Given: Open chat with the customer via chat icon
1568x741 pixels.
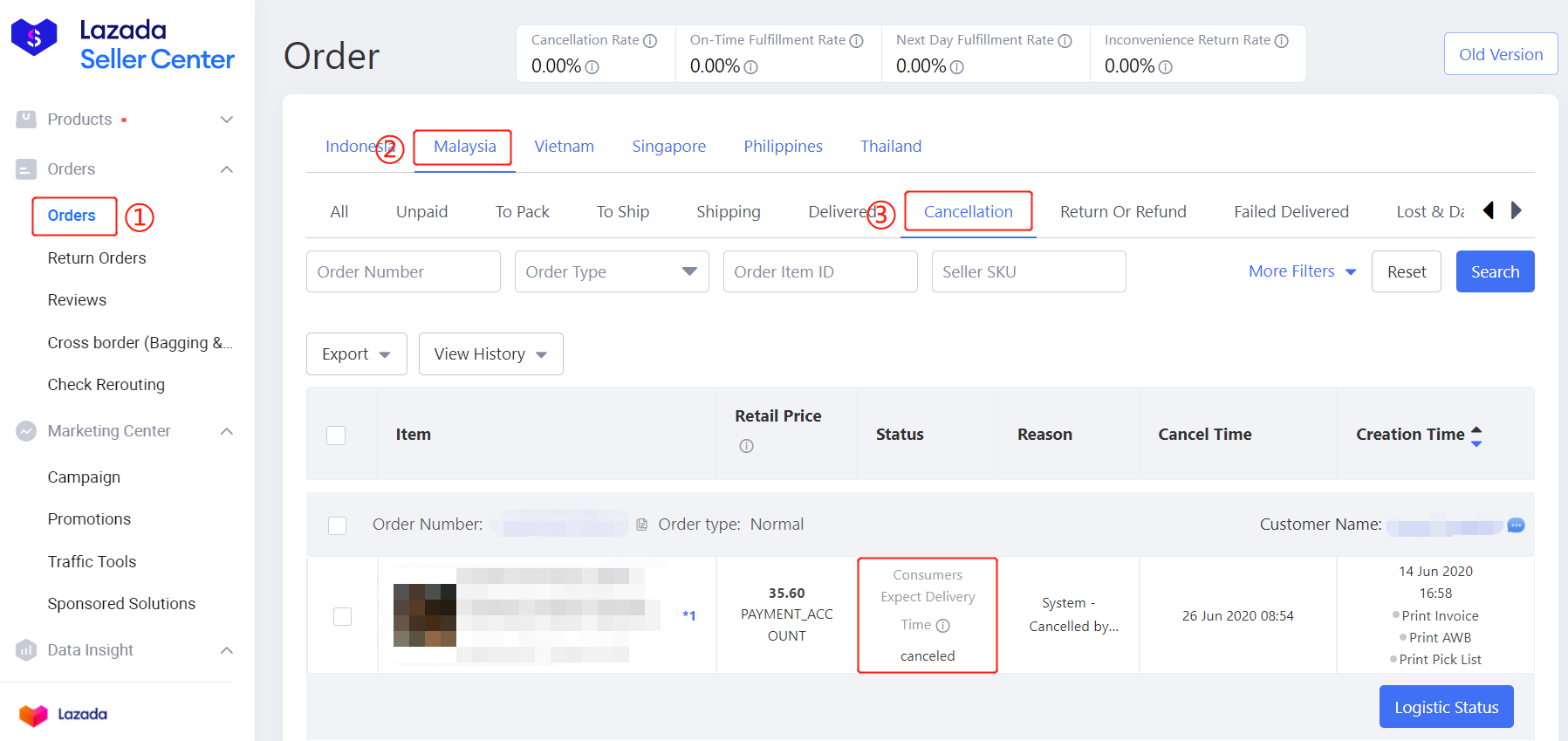Looking at the screenshot, I should tap(1516, 525).
